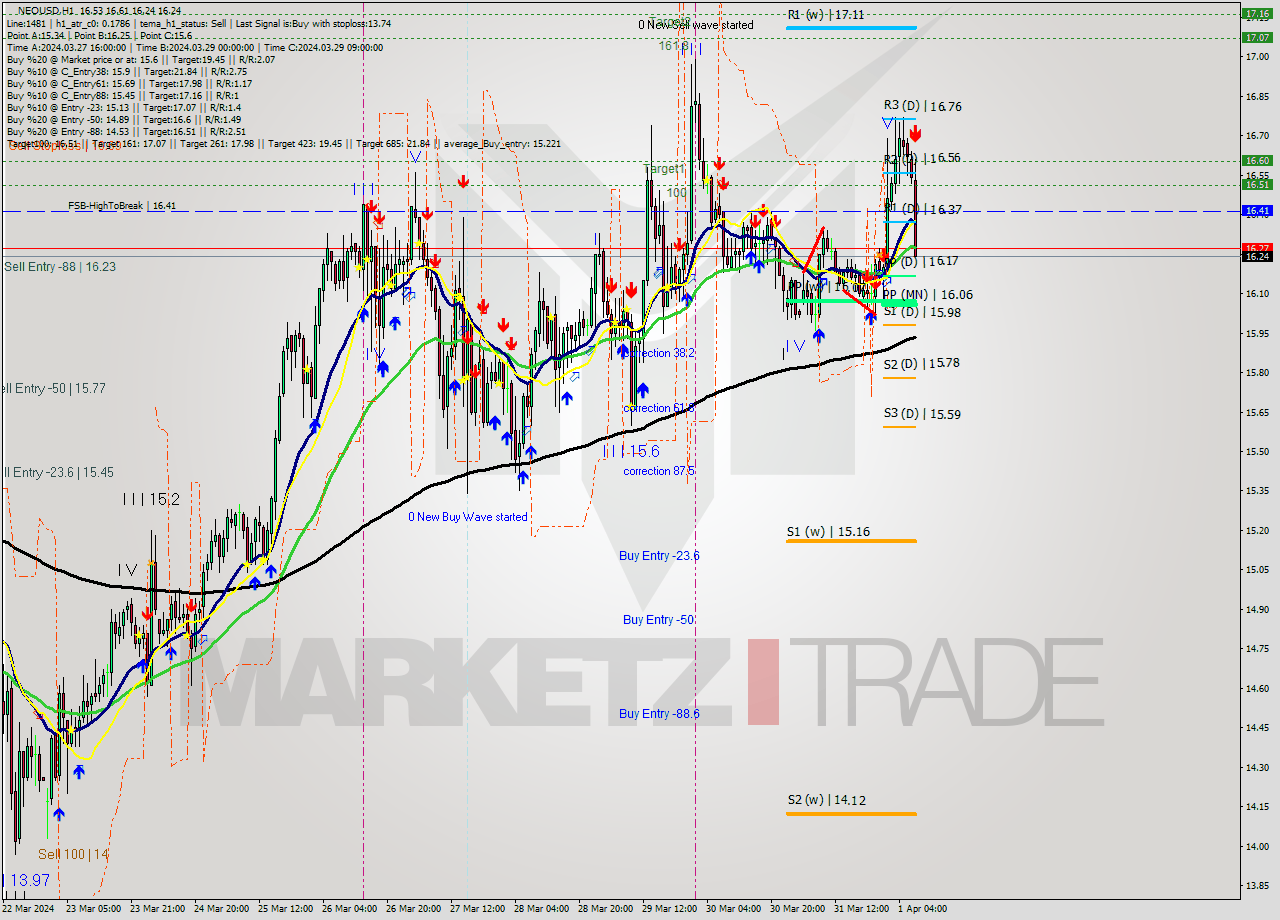This screenshot has width=1280, height=920.
Task: Click the correction 87.5 label
Action: pos(659,471)
